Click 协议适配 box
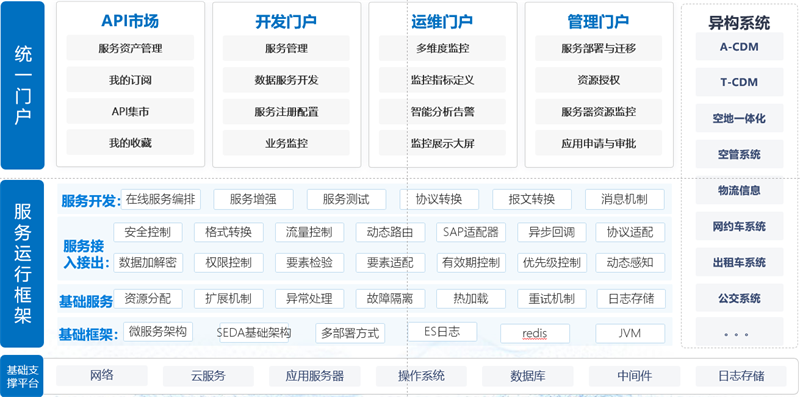 pyautogui.click(x=630, y=232)
